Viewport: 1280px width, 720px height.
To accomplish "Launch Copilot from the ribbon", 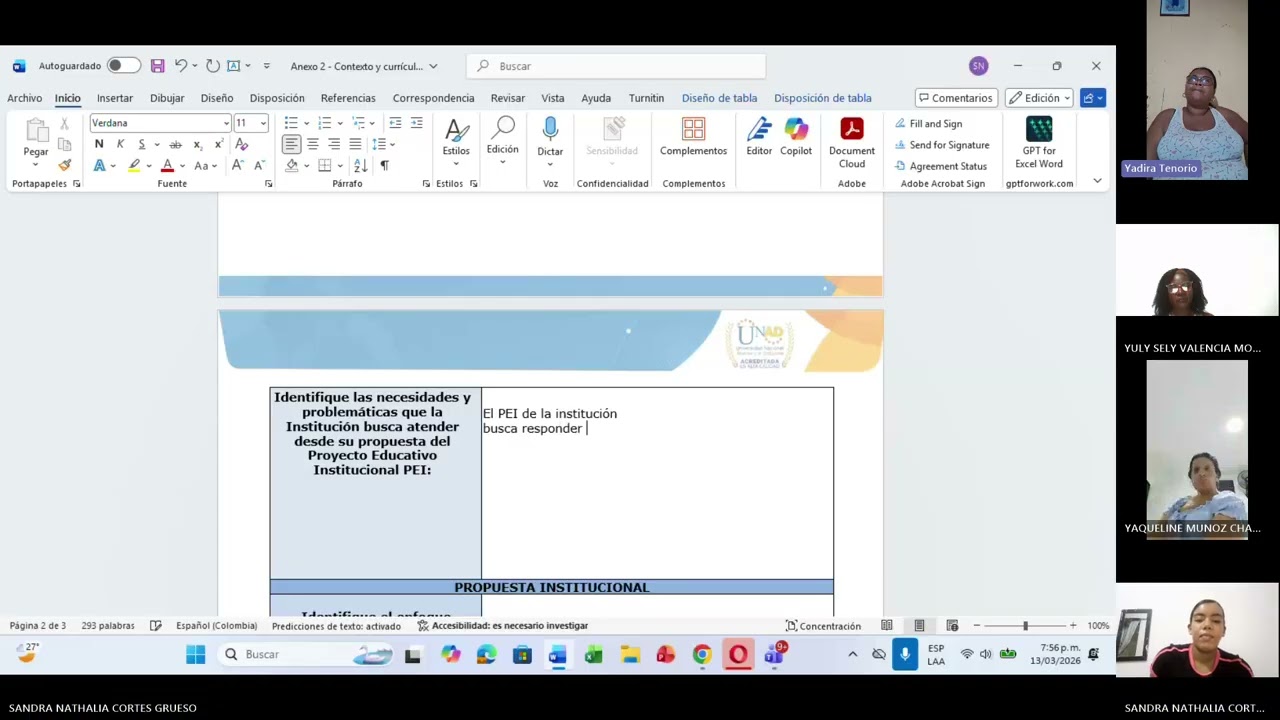I will coord(796,137).
